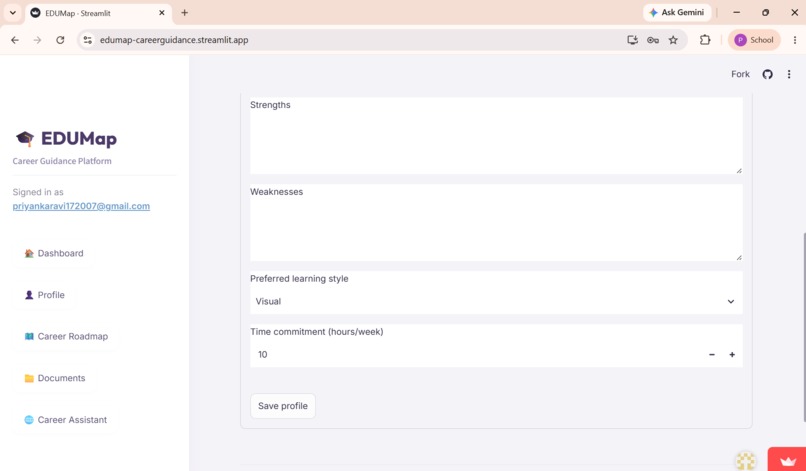Open Documents in the sidebar
Viewport: 806px width, 471px height.
55,378
